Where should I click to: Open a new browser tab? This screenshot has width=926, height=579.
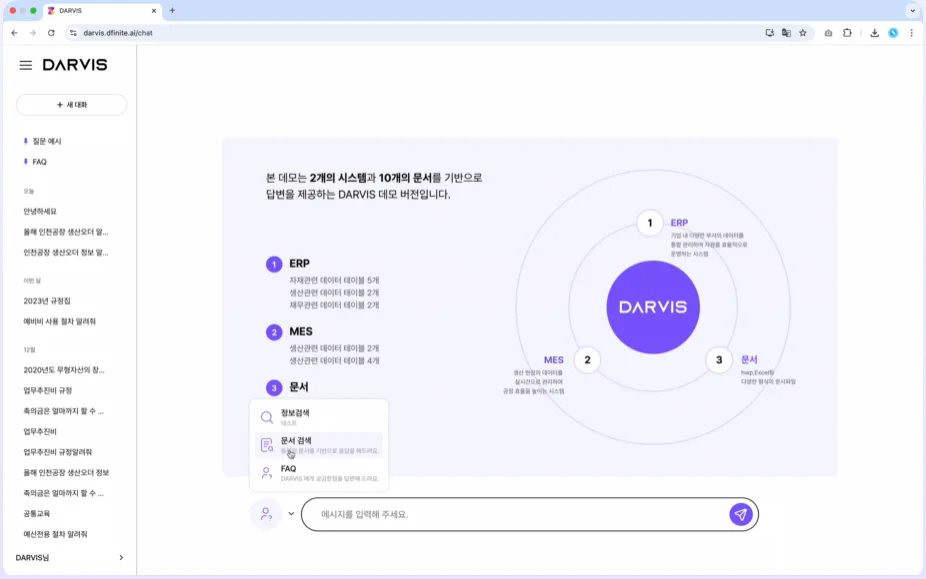(x=172, y=11)
